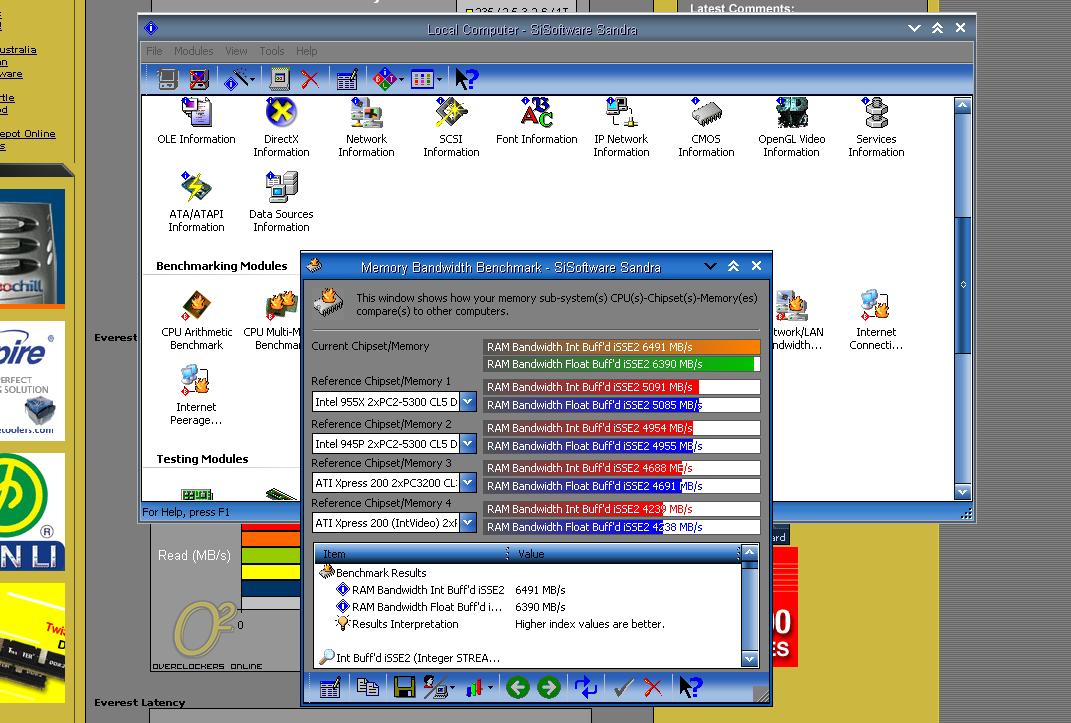The image size is (1071, 723).
Task: Open the chart dropdown in benchmark toolbar
Action: click(x=490, y=687)
